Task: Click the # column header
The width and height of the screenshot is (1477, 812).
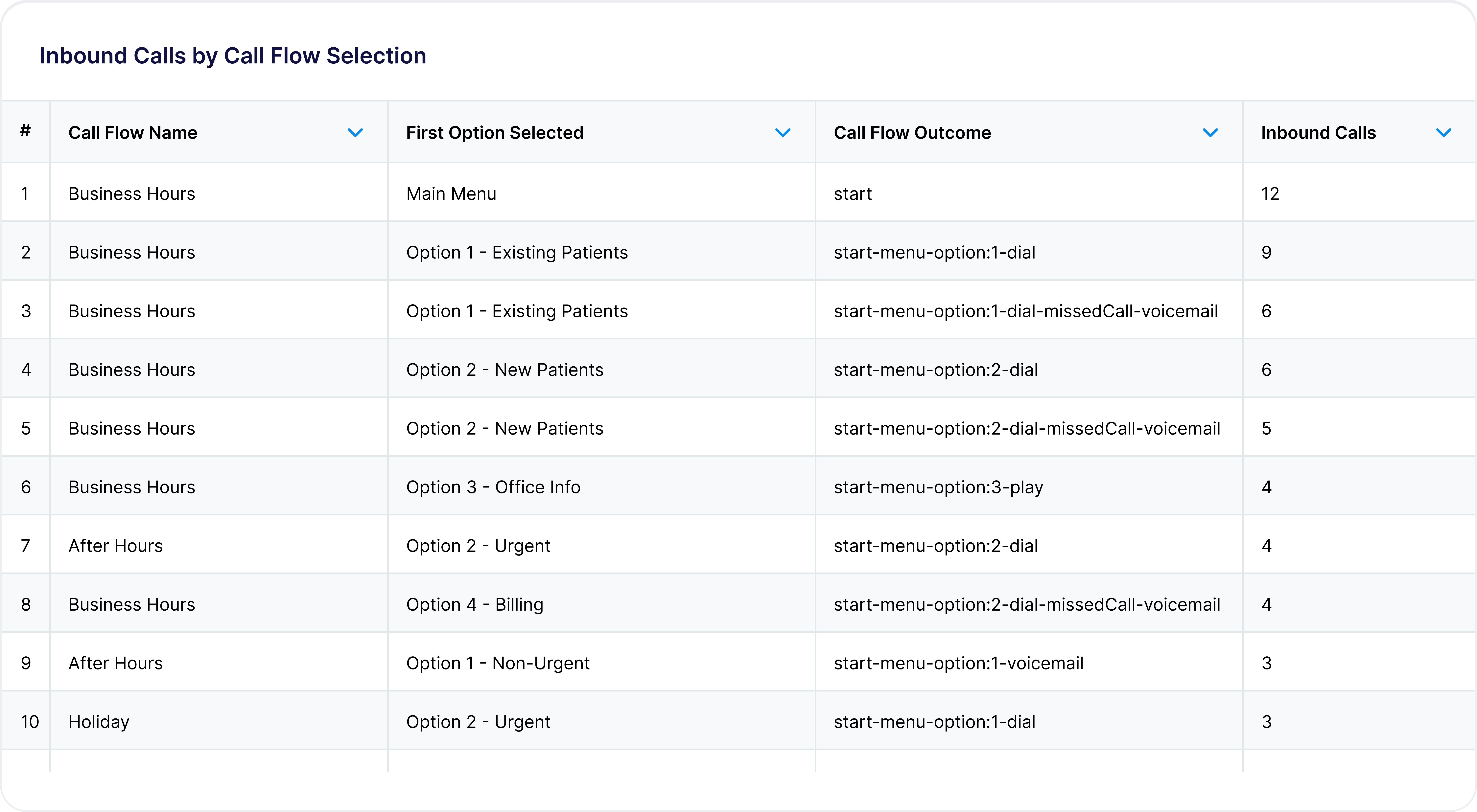Action: coord(25,131)
